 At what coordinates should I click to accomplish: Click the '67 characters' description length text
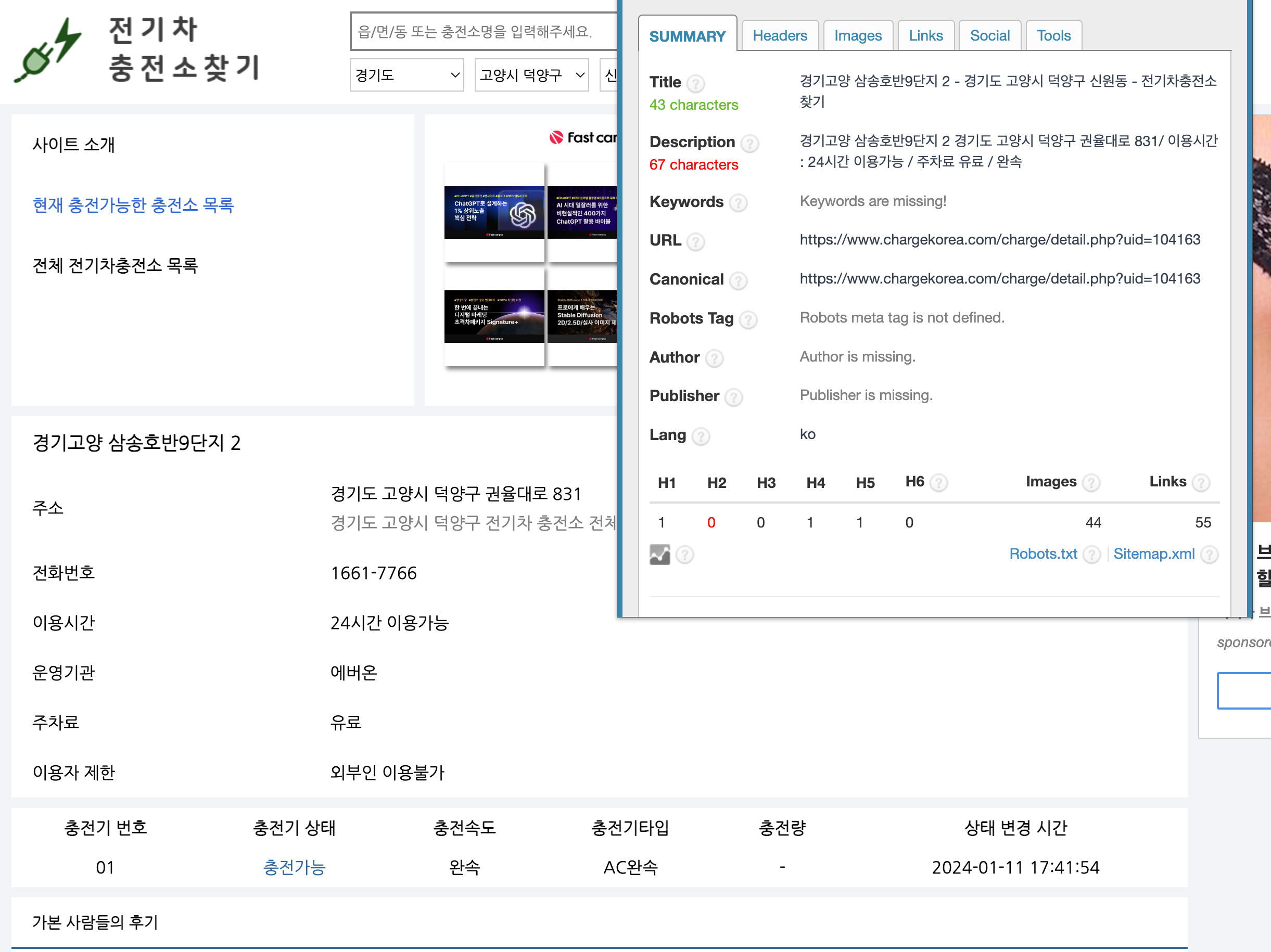[694, 165]
